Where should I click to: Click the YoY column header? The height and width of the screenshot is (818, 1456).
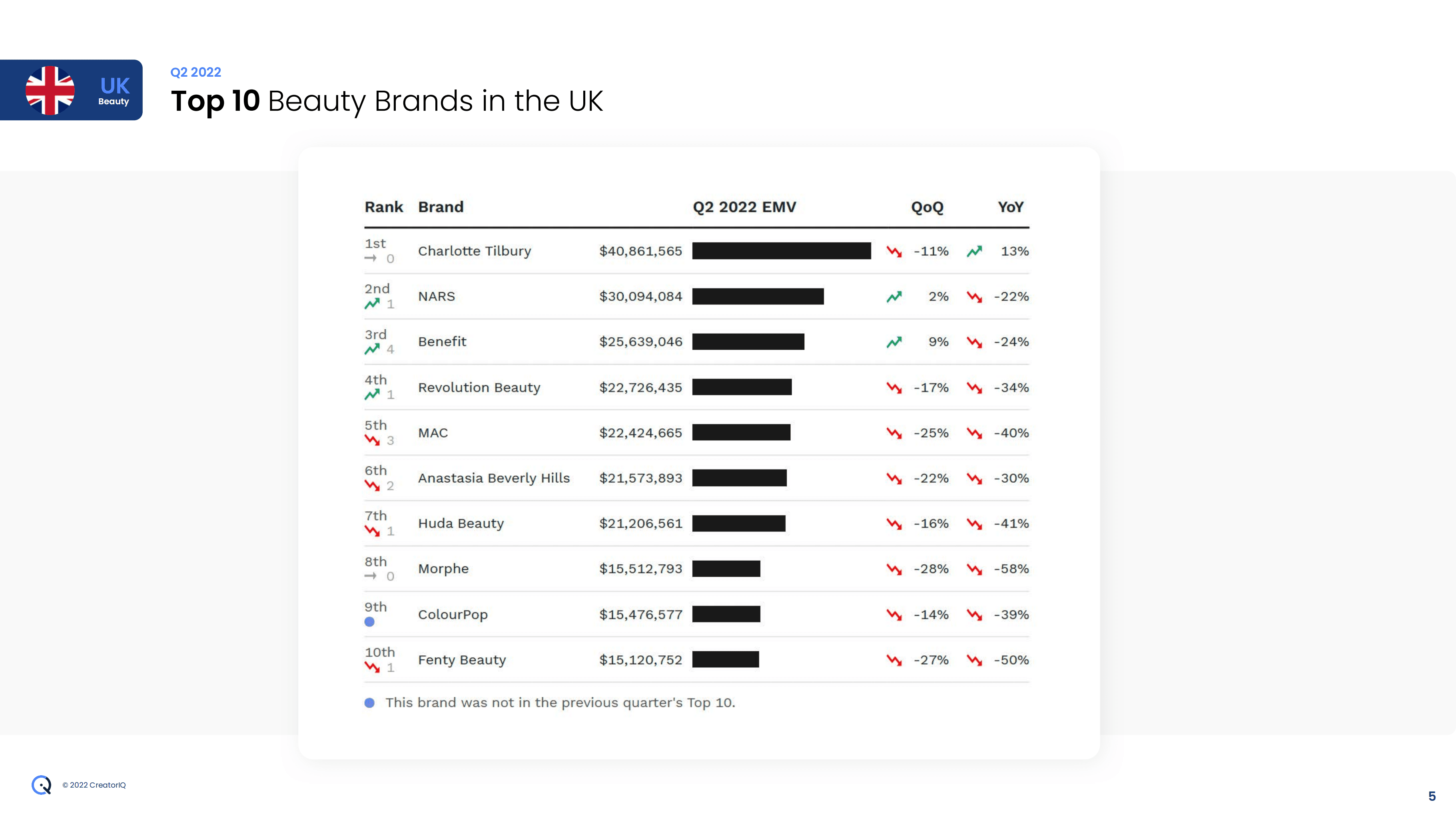pos(1010,207)
